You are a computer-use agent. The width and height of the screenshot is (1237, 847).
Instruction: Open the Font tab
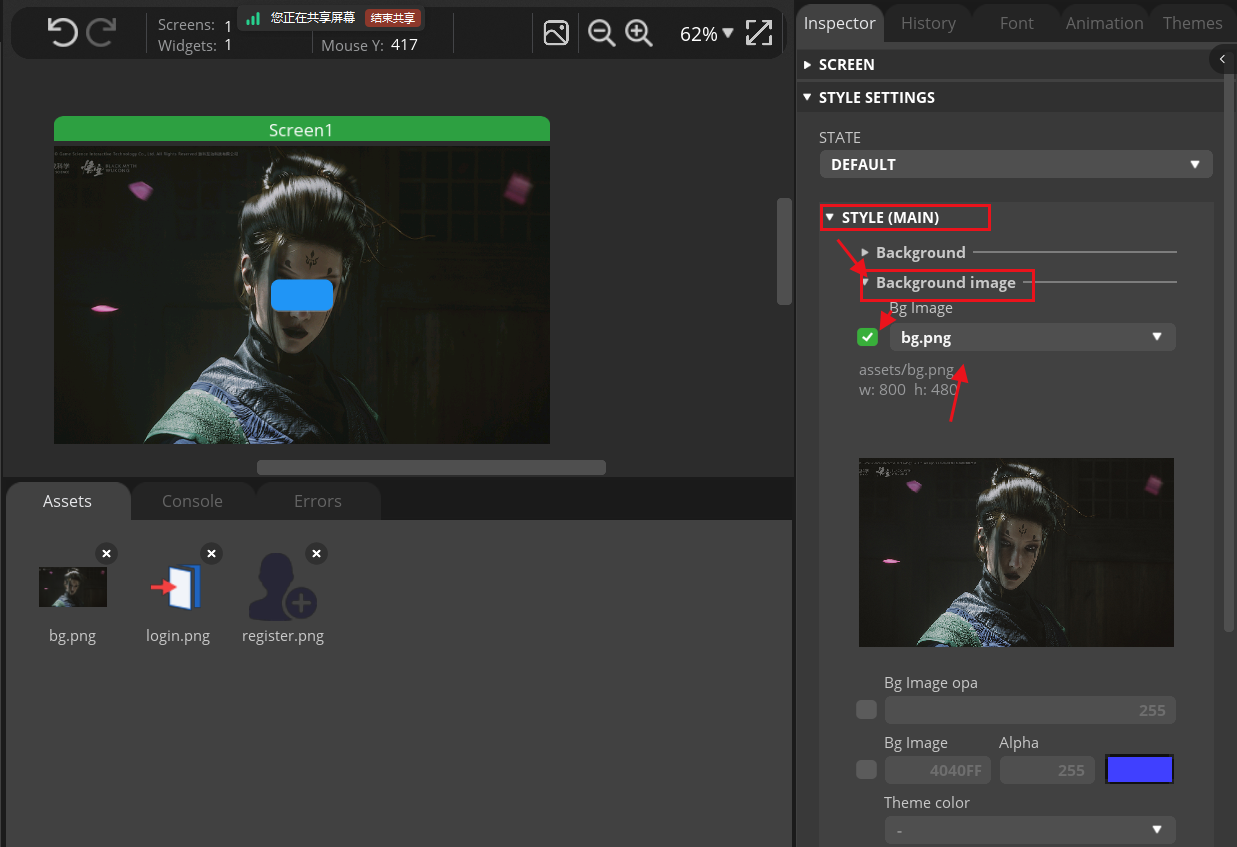pyautogui.click(x=1016, y=23)
